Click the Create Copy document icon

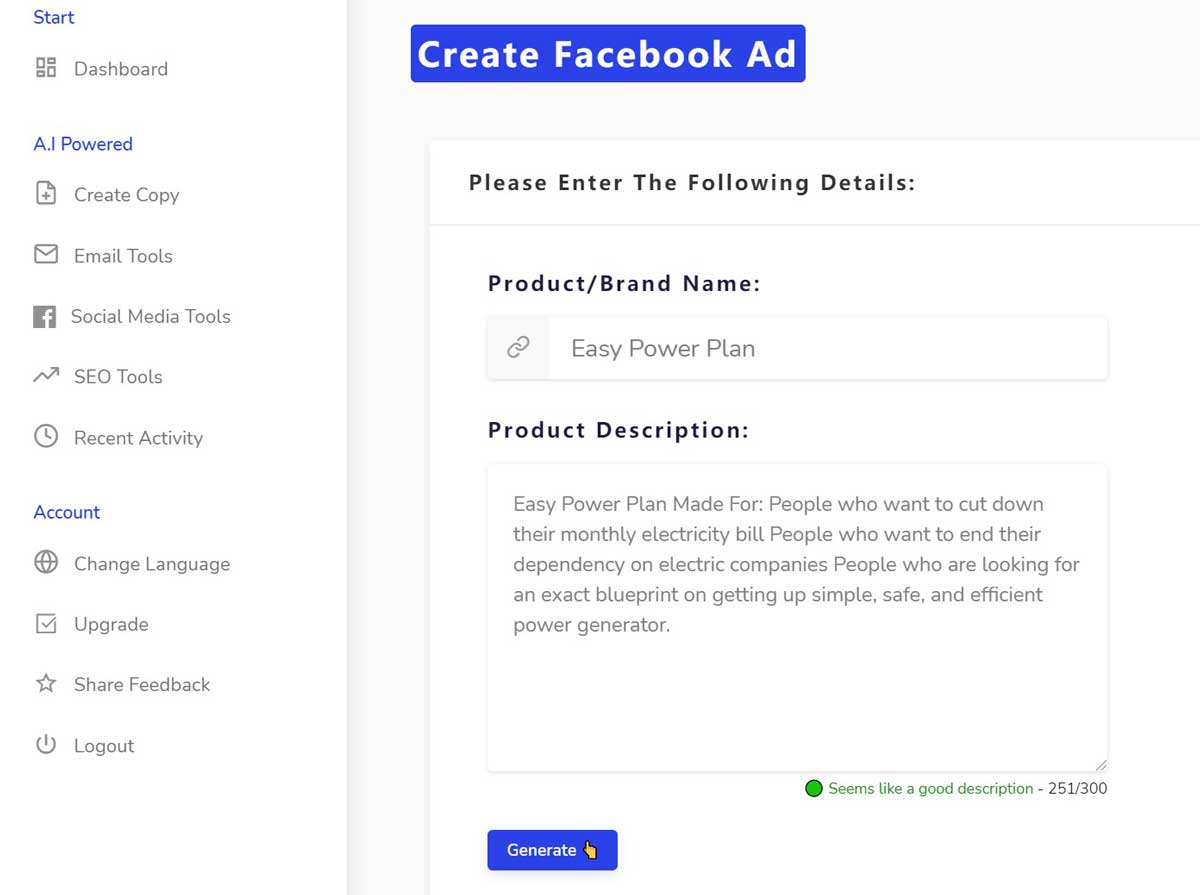pyautogui.click(x=46, y=194)
